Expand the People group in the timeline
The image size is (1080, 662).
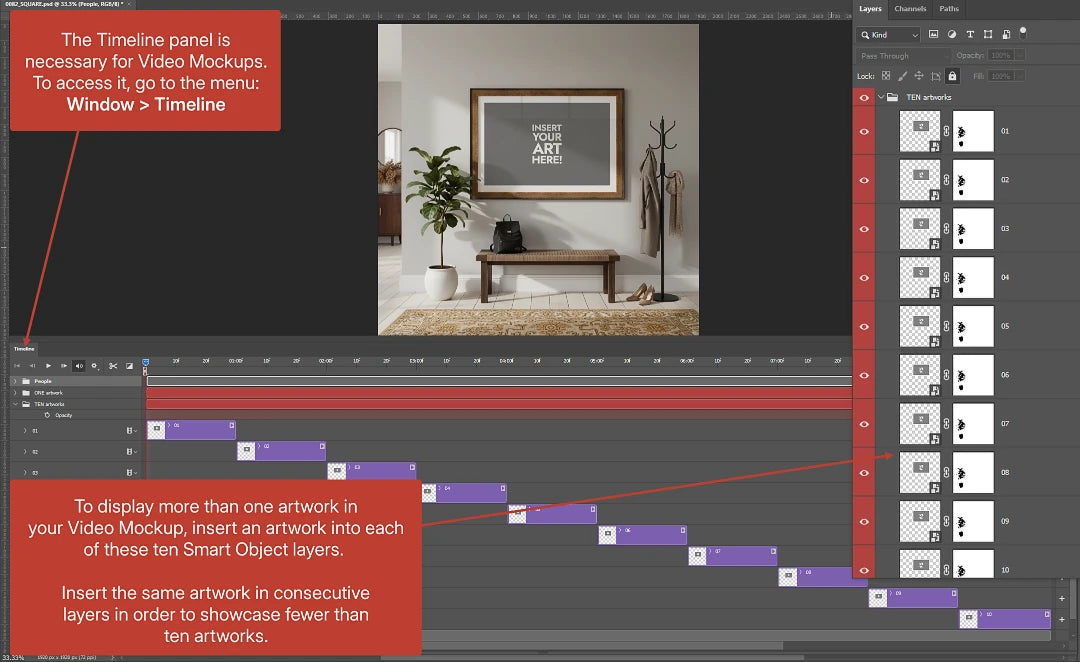point(15,381)
